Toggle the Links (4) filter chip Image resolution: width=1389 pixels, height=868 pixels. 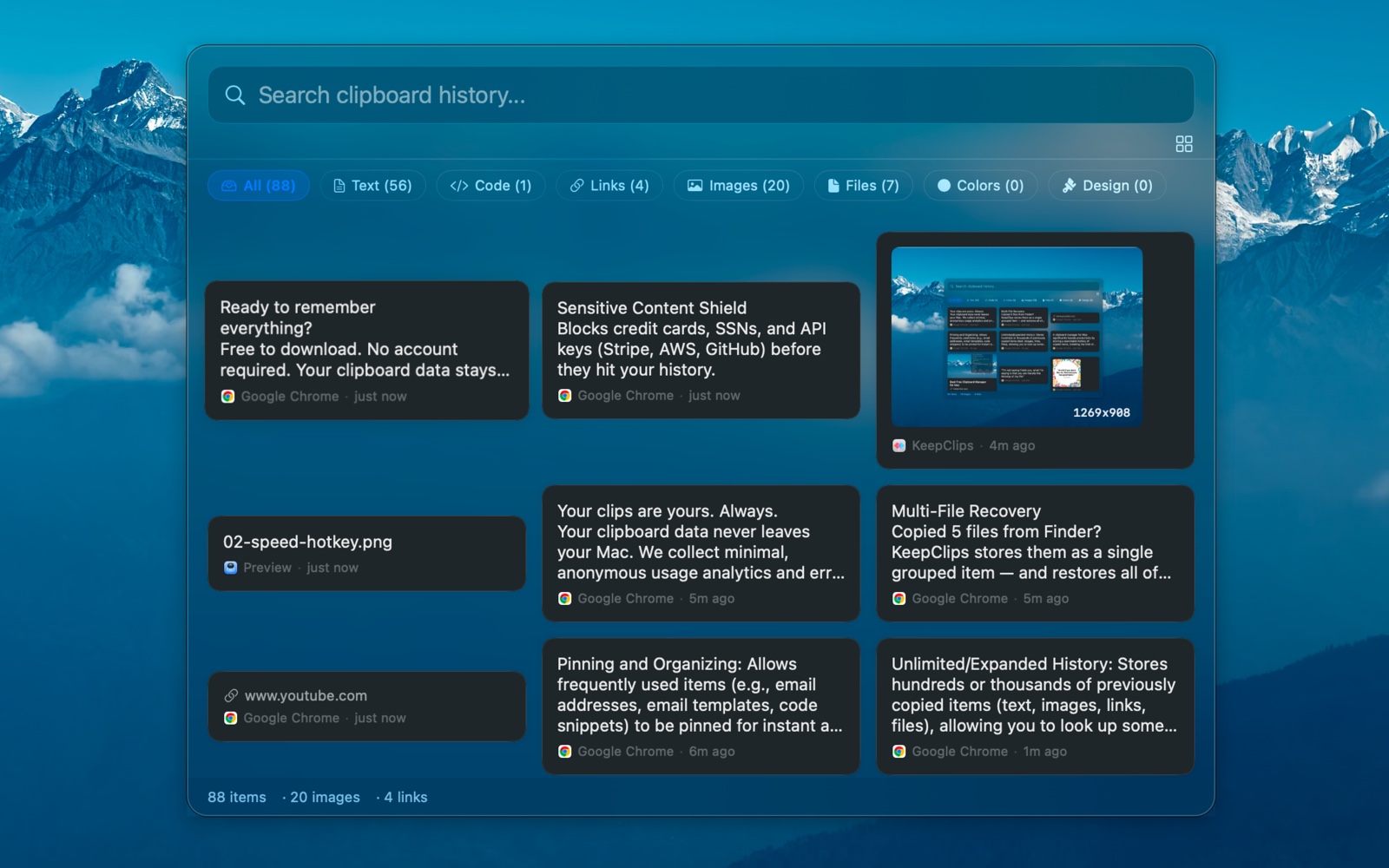click(x=609, y=185)
